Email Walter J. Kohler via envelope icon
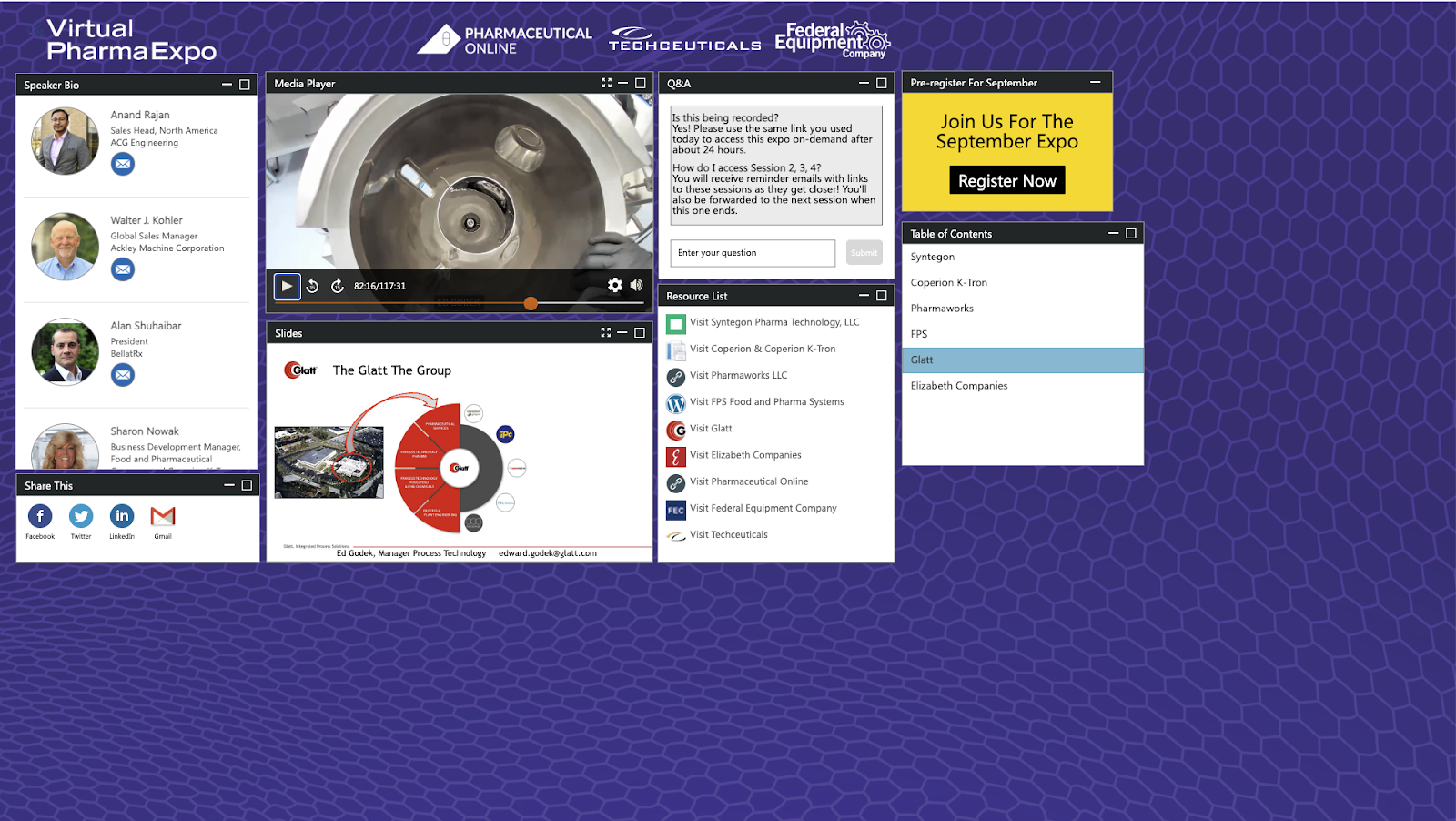Viewport: 1456px width, 821px height. click(x=123, y=269)
